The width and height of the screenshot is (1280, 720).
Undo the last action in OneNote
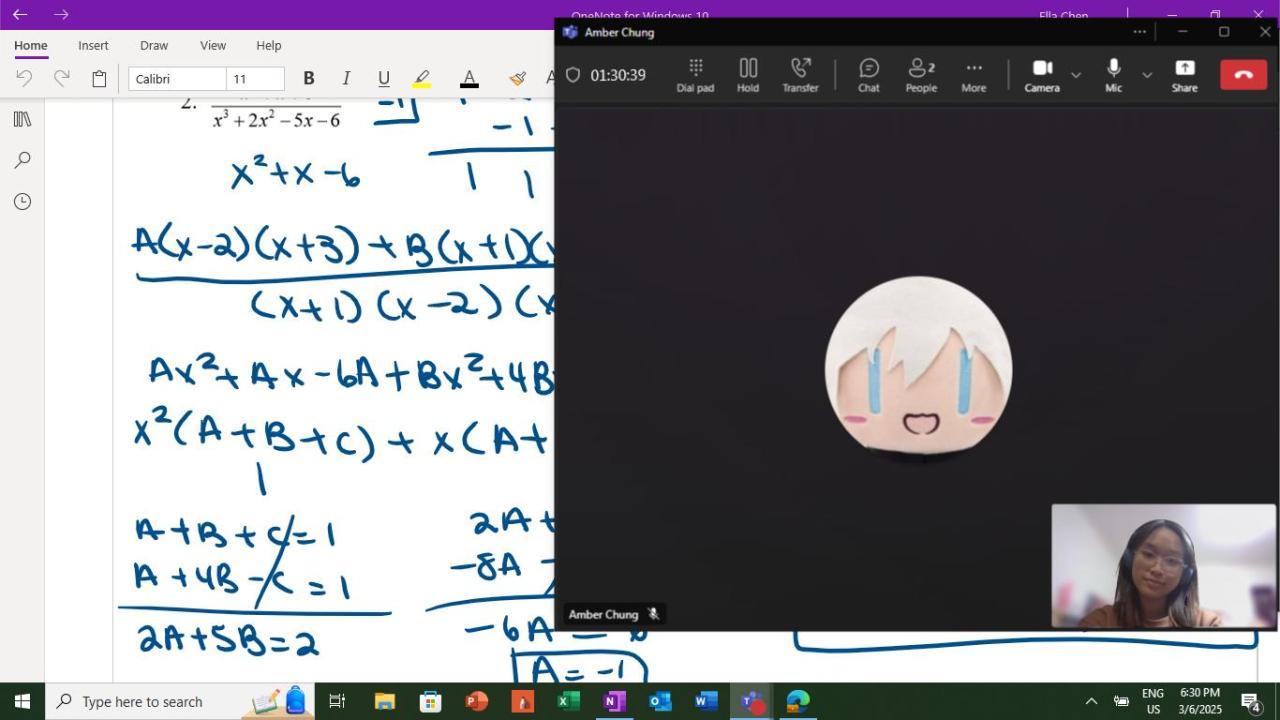(x=24, y=78)
